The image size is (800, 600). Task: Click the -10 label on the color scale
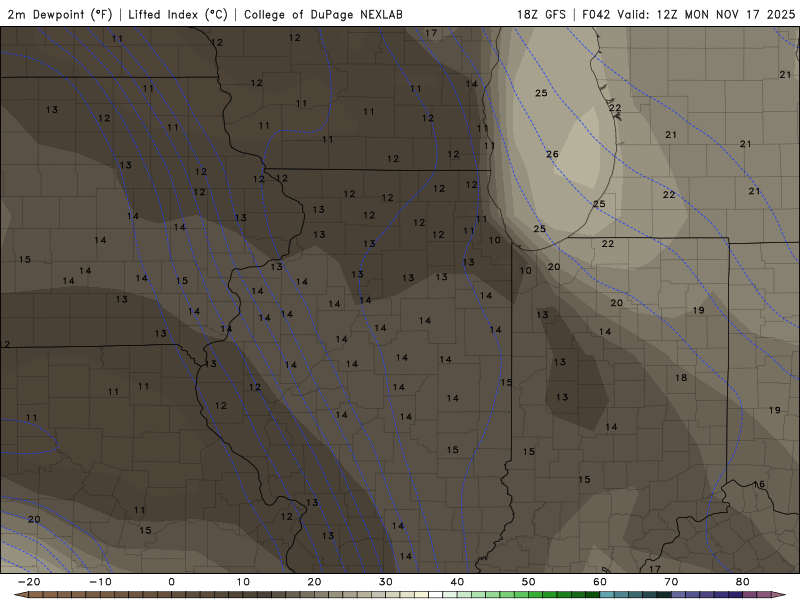(100, 582)
